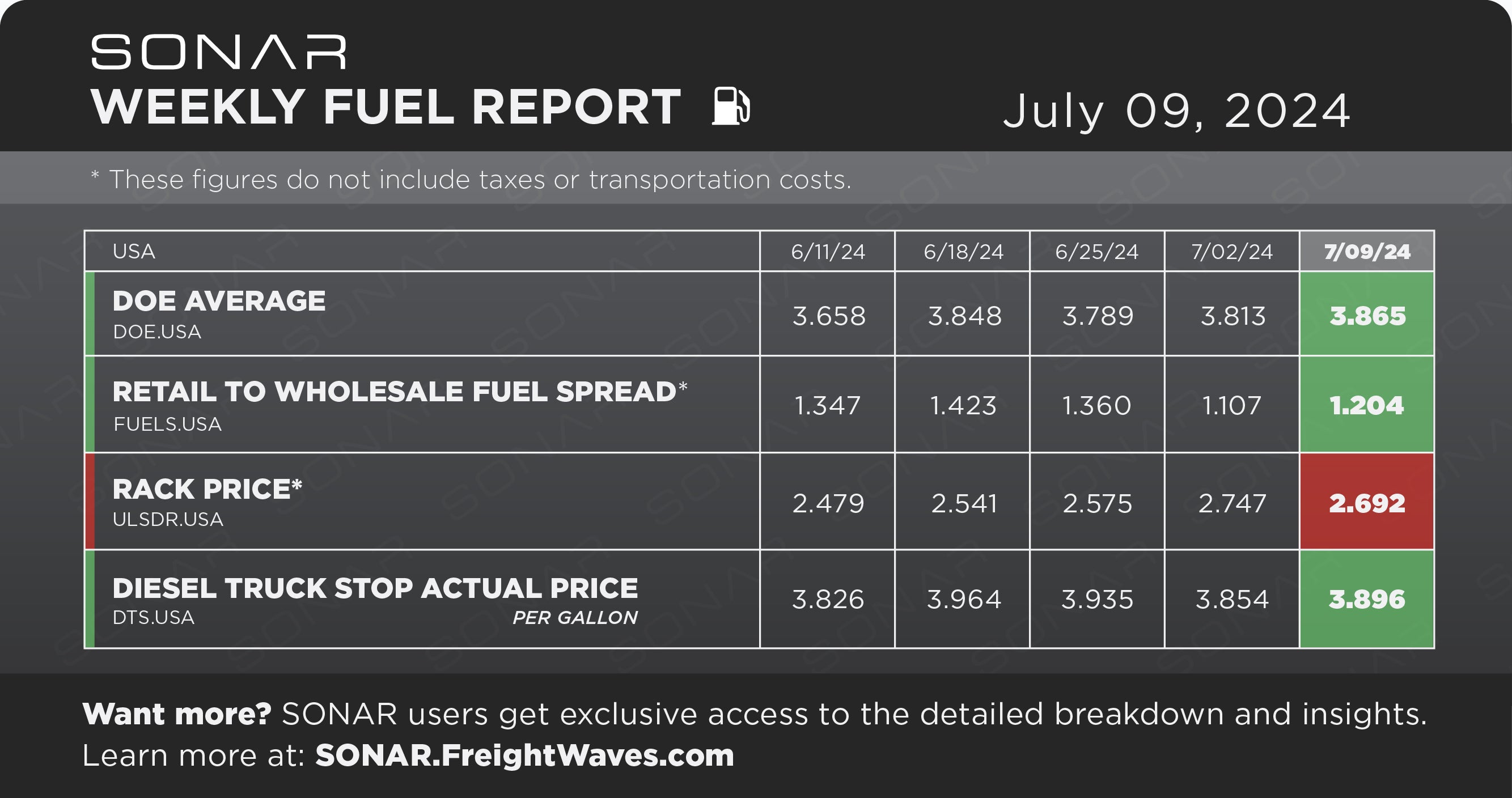Screen dimensions: 1512x798
Task: Click the green 1.204 fuel spread cell
Action: (x=1366, y=404)
